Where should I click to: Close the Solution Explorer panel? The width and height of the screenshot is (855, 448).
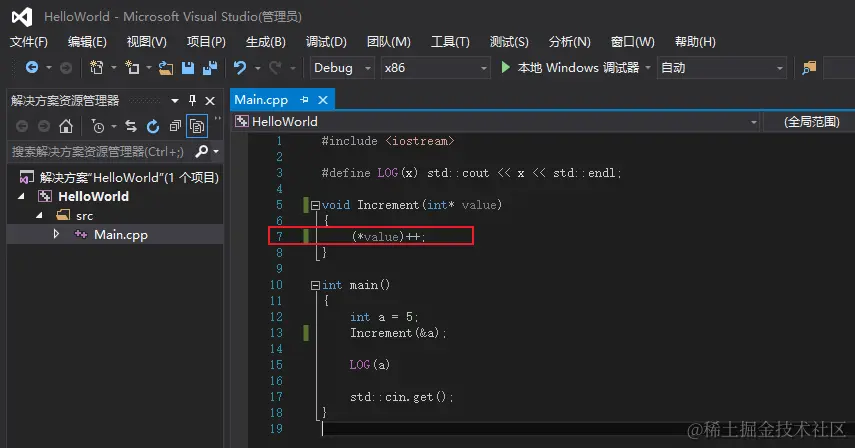(x=210, y=101)
